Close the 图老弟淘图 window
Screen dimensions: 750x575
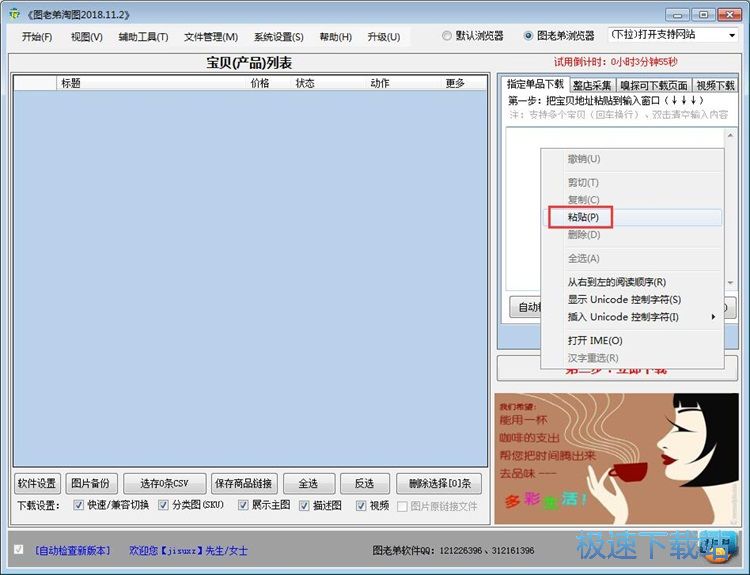coord(730,14)
